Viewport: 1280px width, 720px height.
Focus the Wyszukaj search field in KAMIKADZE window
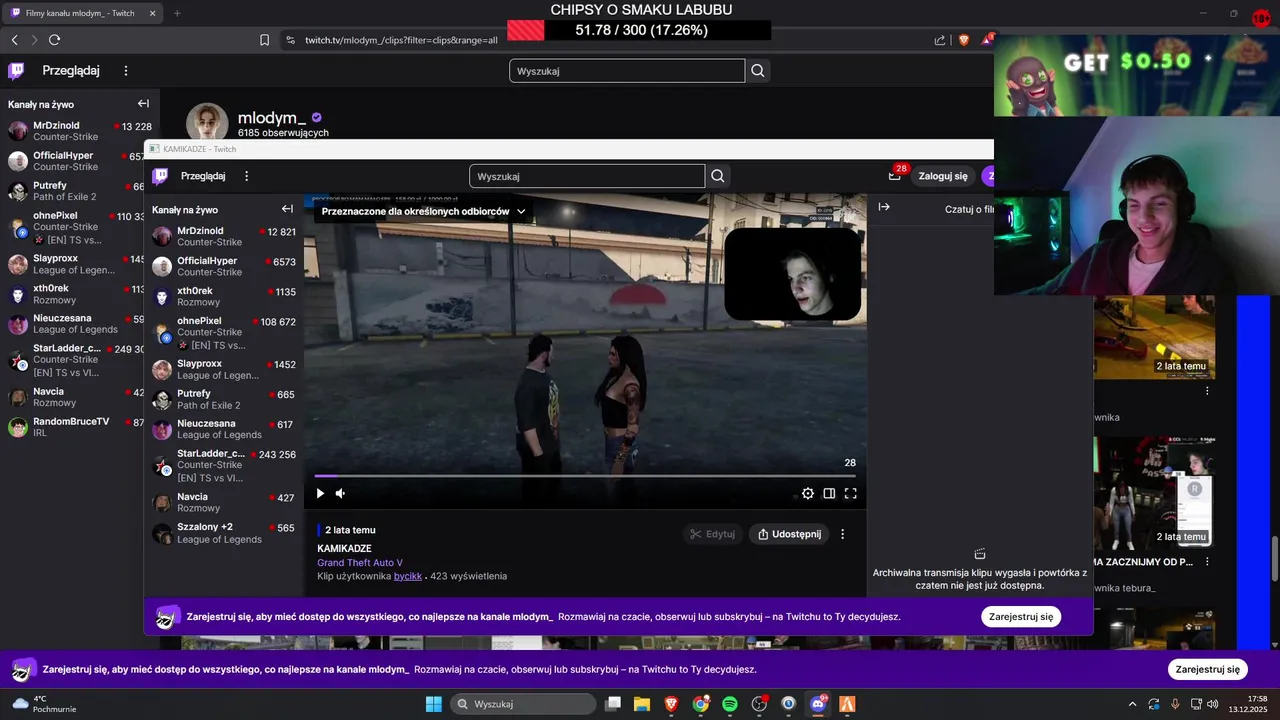587,176
